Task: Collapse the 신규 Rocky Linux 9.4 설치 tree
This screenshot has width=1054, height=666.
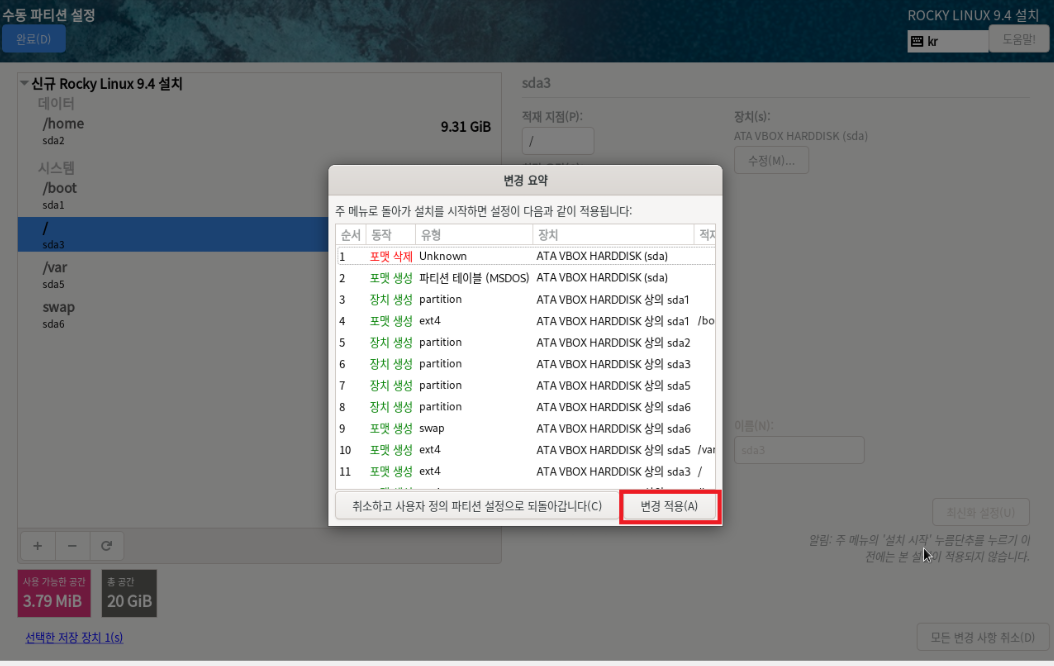Action: [24, 83]
